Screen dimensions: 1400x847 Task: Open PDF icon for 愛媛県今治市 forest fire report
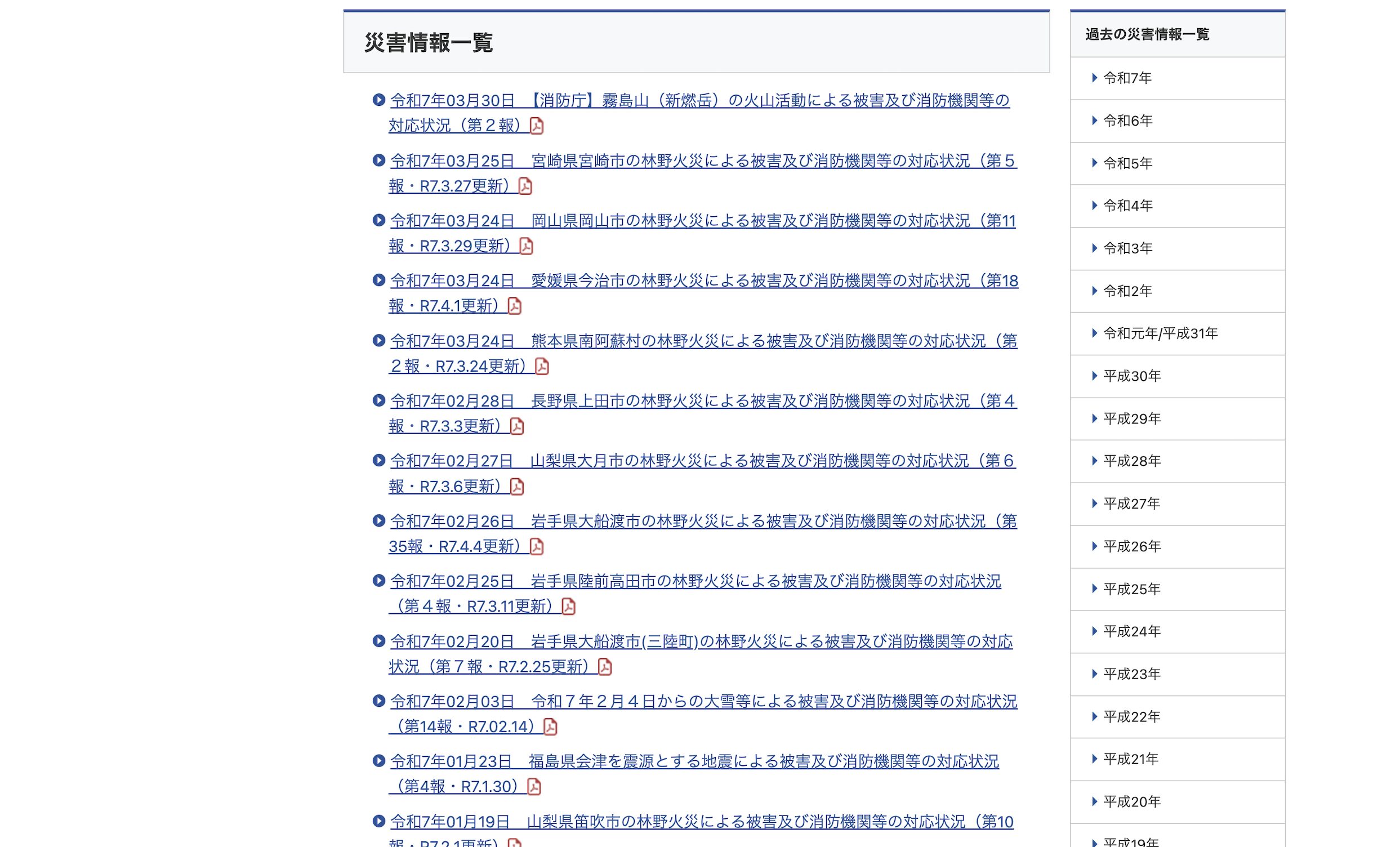pos(514,306)
